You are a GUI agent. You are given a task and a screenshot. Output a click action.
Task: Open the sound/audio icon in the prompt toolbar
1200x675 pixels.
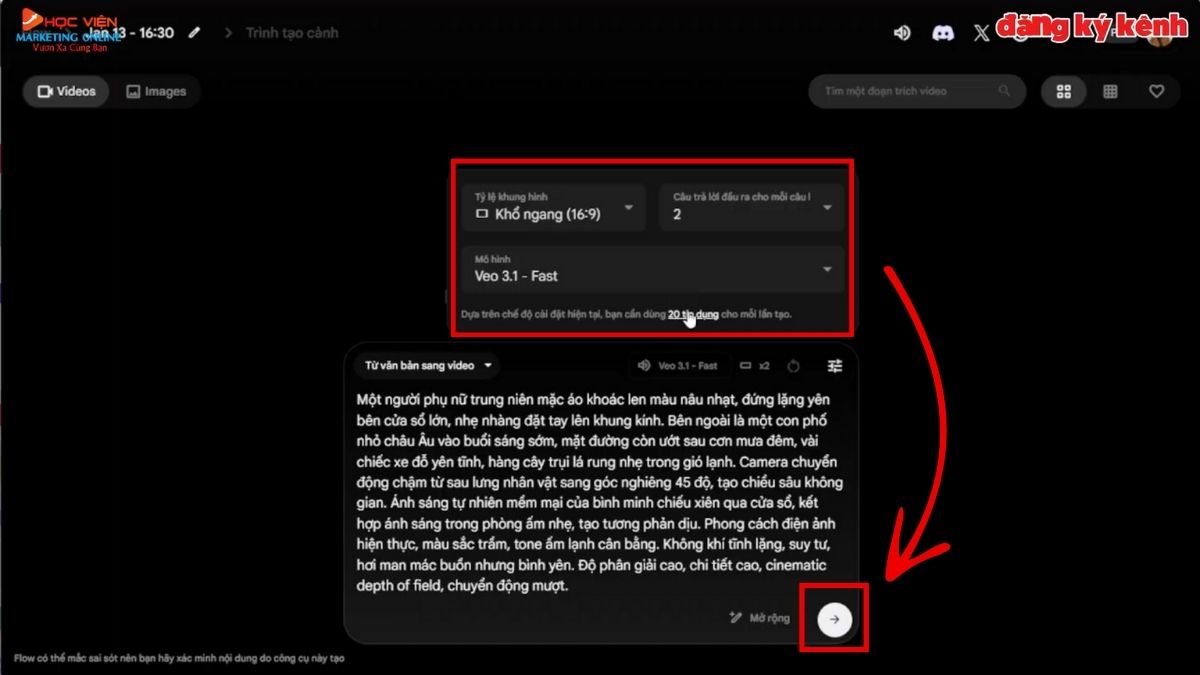(644, 366)
